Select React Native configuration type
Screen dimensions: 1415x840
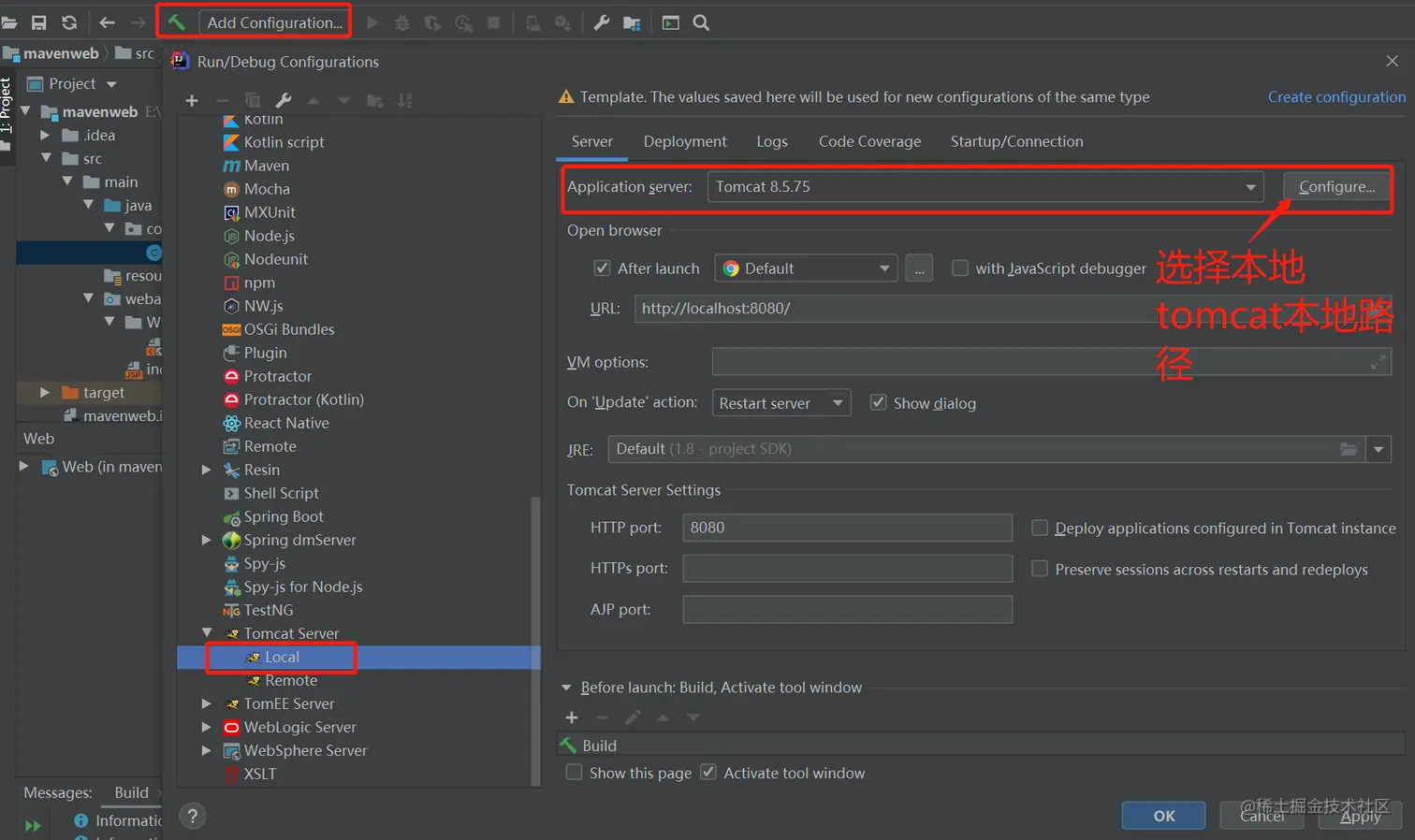pyautogui.click(x=286, y=423)
